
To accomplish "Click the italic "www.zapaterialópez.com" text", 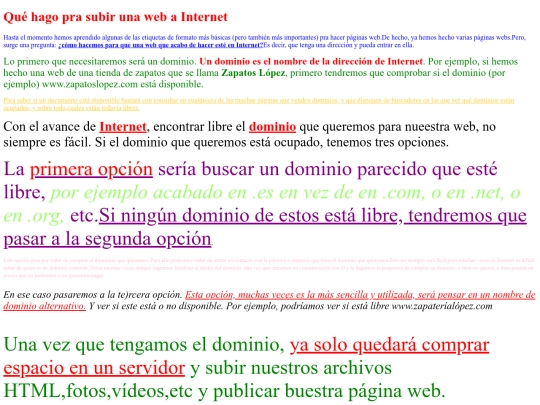I will [x=442, y=306].
